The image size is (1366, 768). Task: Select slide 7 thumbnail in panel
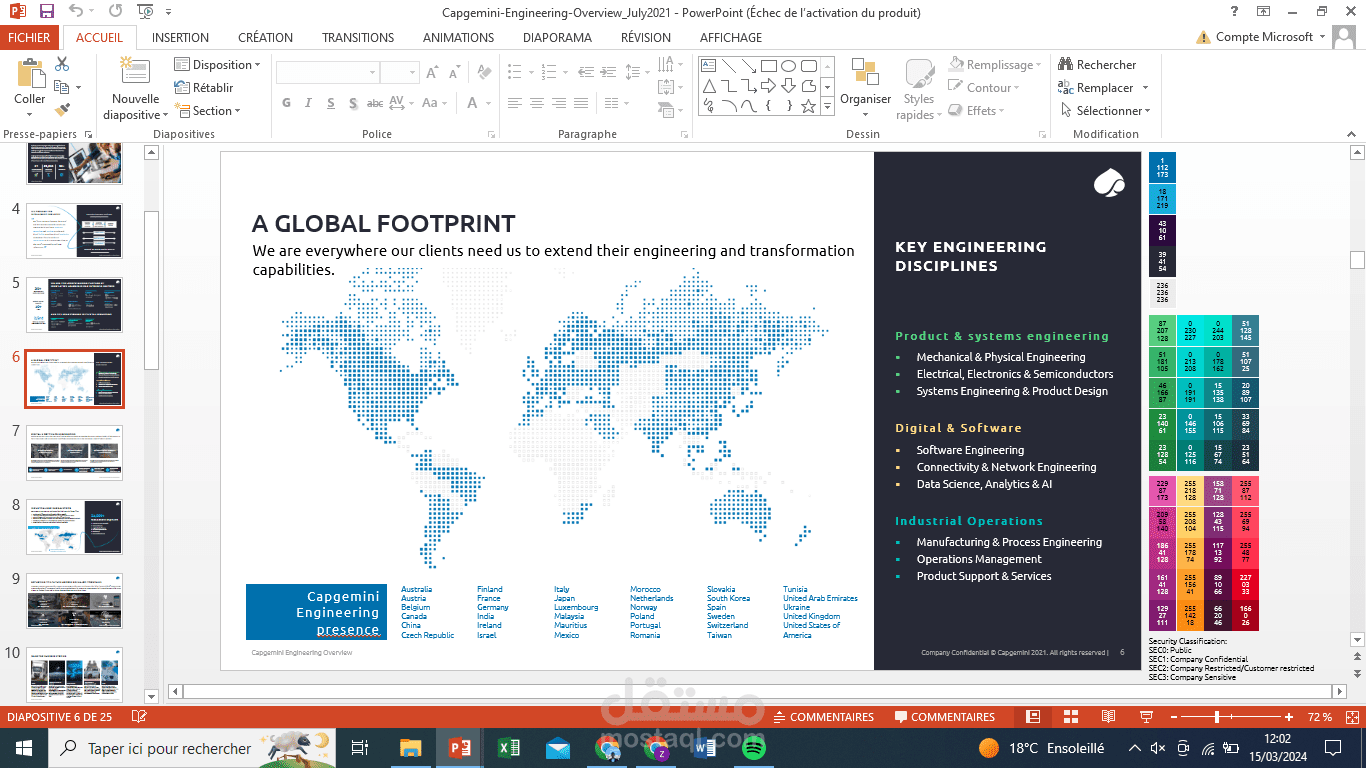[75, 452]
